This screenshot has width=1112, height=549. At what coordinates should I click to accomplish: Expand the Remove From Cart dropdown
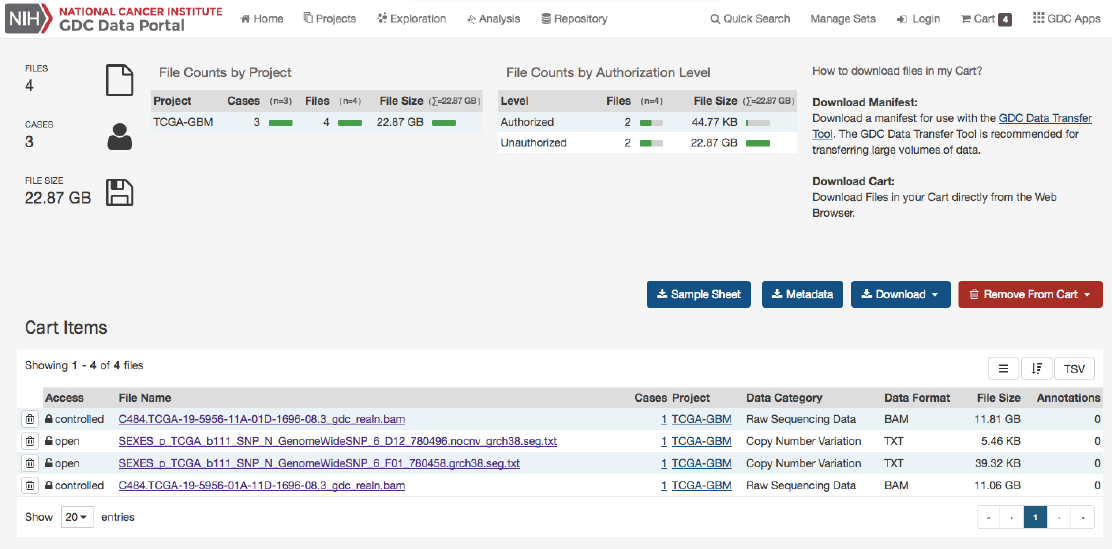pos(1030,294)
